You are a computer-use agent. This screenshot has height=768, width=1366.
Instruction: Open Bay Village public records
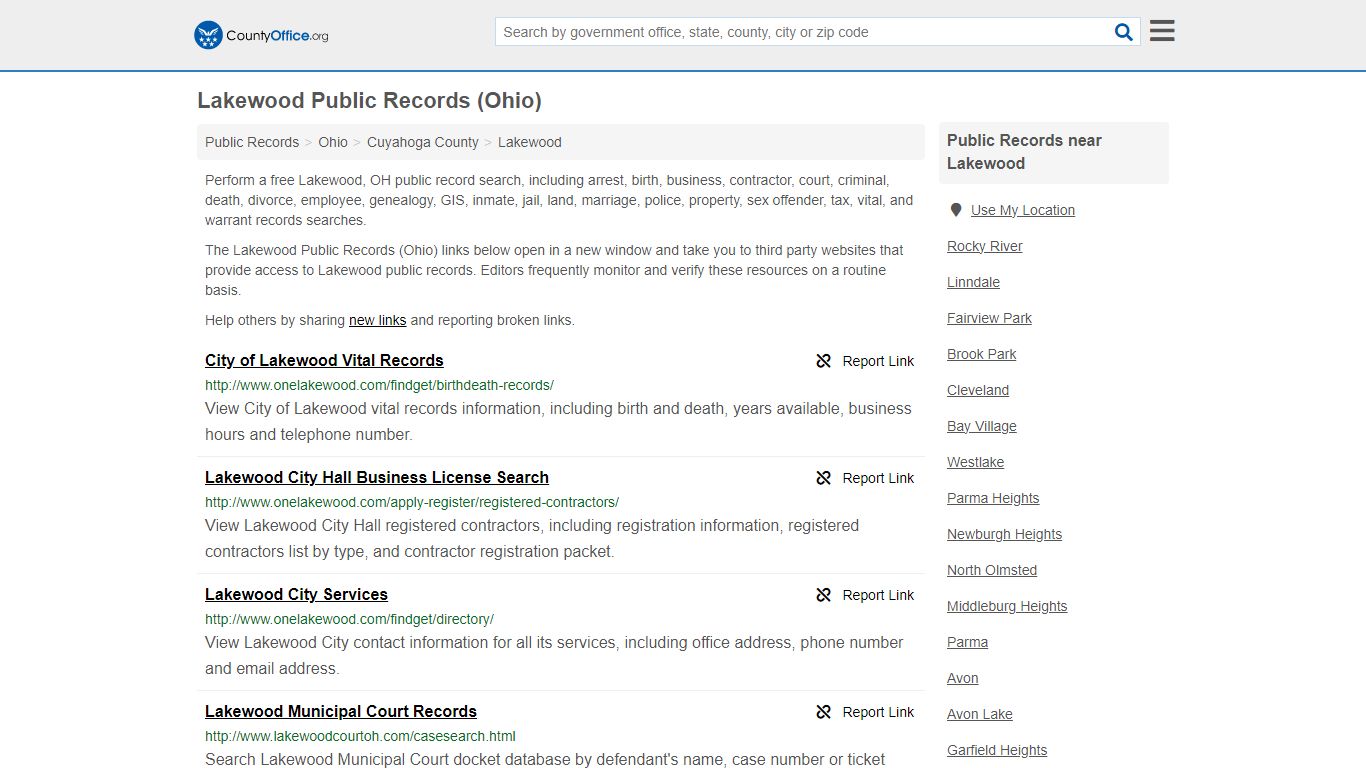981,426
